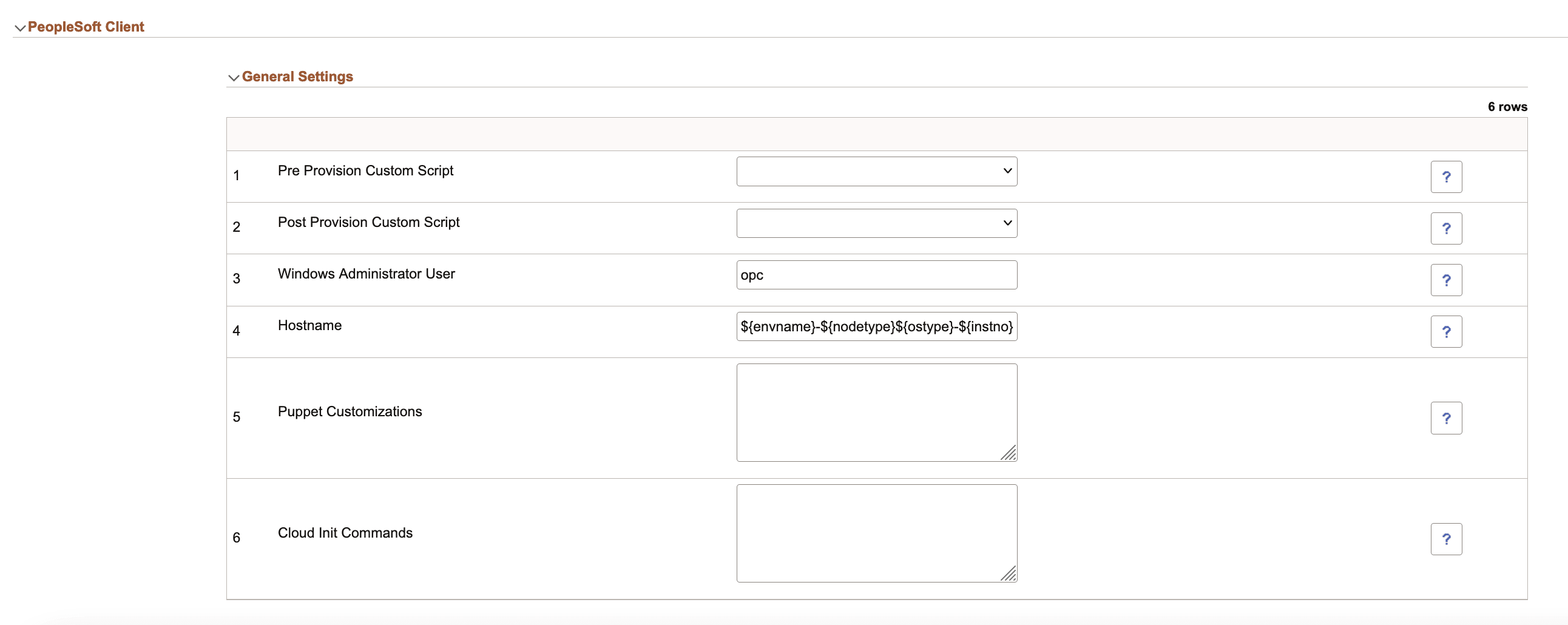Click inside the Hostname input field
This screenshot has height=625, width=1568.
point(876,327)
